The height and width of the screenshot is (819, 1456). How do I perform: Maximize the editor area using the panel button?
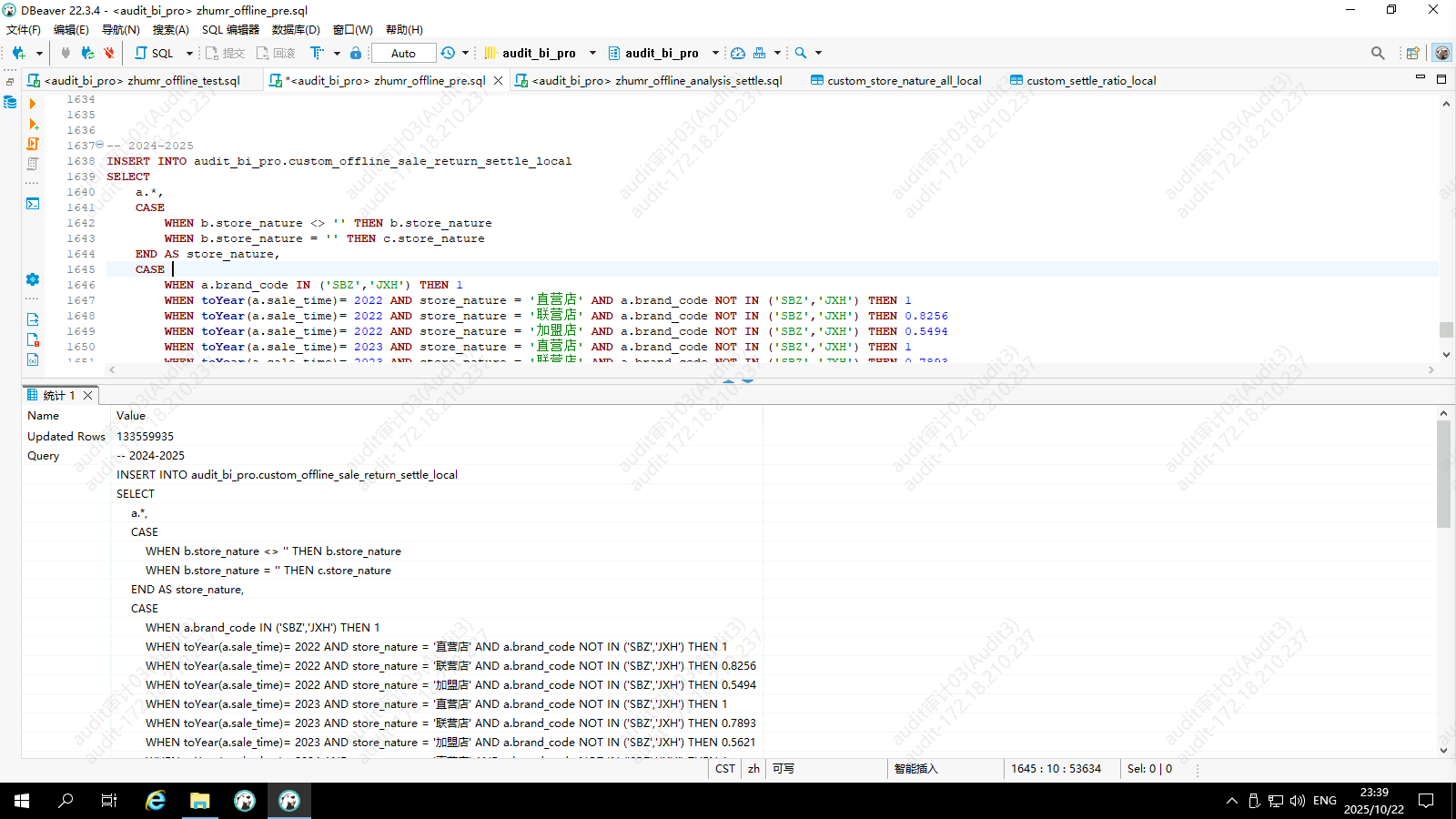click(1441, 79)
